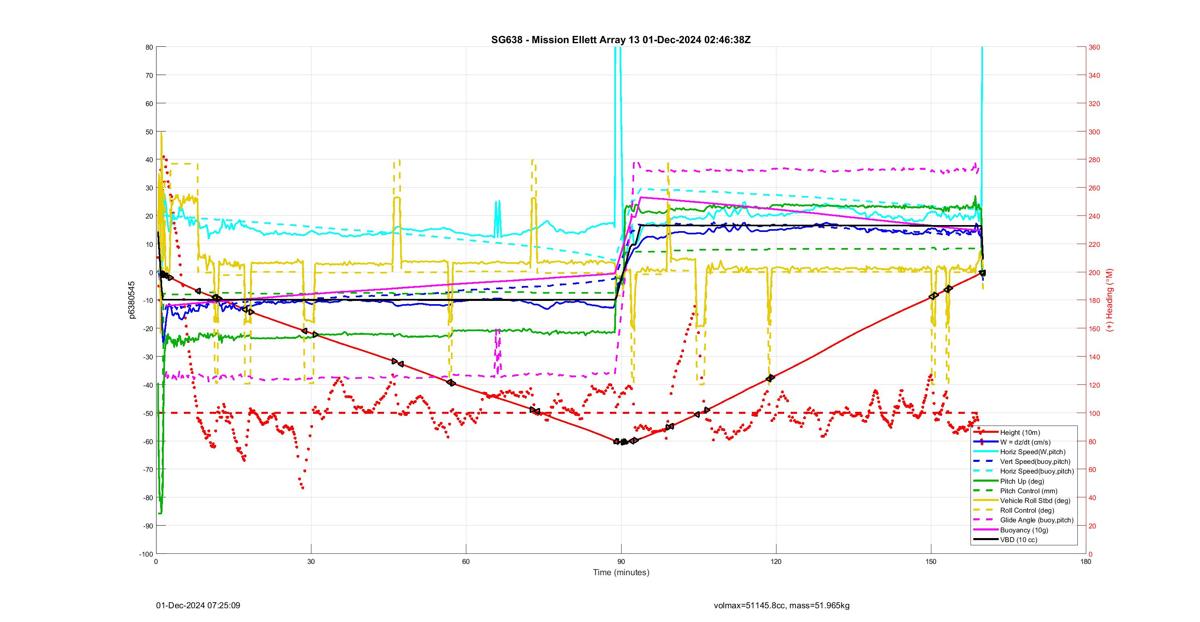This screenshot has height=622, width=1200.
Task: Click the left y-axis tick label "-50"
Action: pos(147,413)
